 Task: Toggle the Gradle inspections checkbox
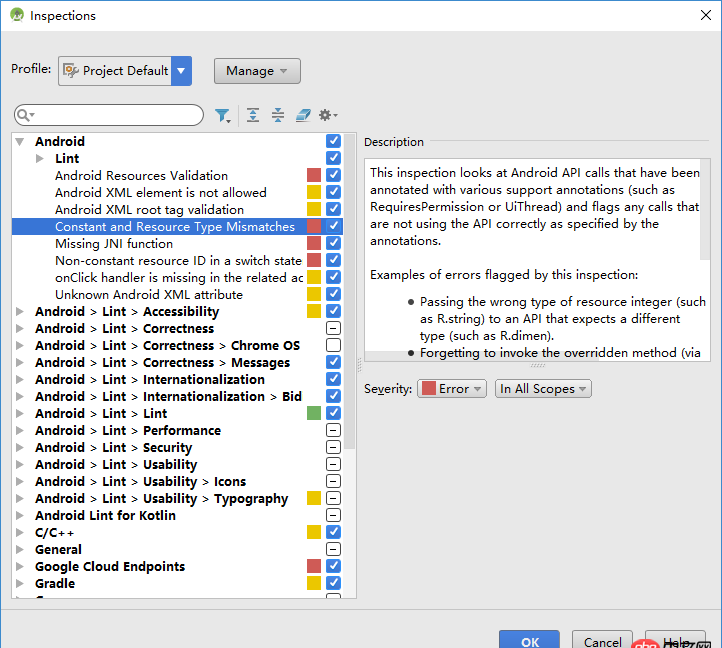[x=333, y=583]
